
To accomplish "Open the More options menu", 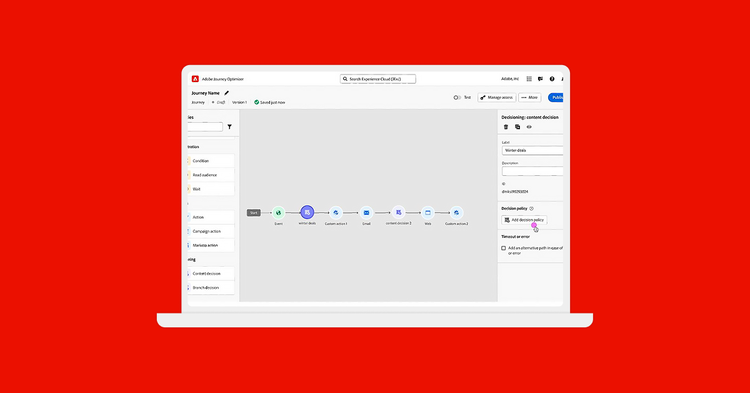I will tap(529, 98).
